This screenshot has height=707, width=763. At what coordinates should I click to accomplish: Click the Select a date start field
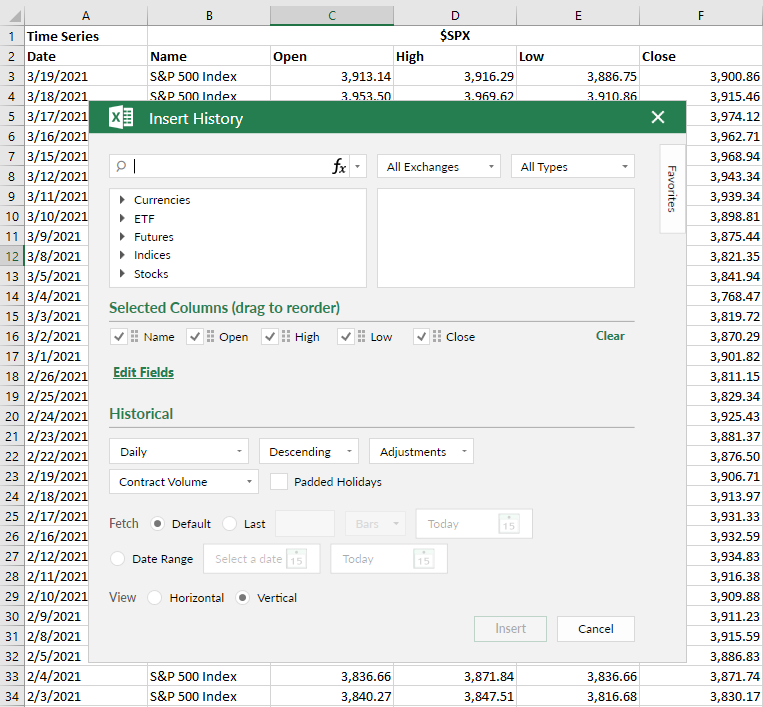pyautogui.click(x=262, y=559)
